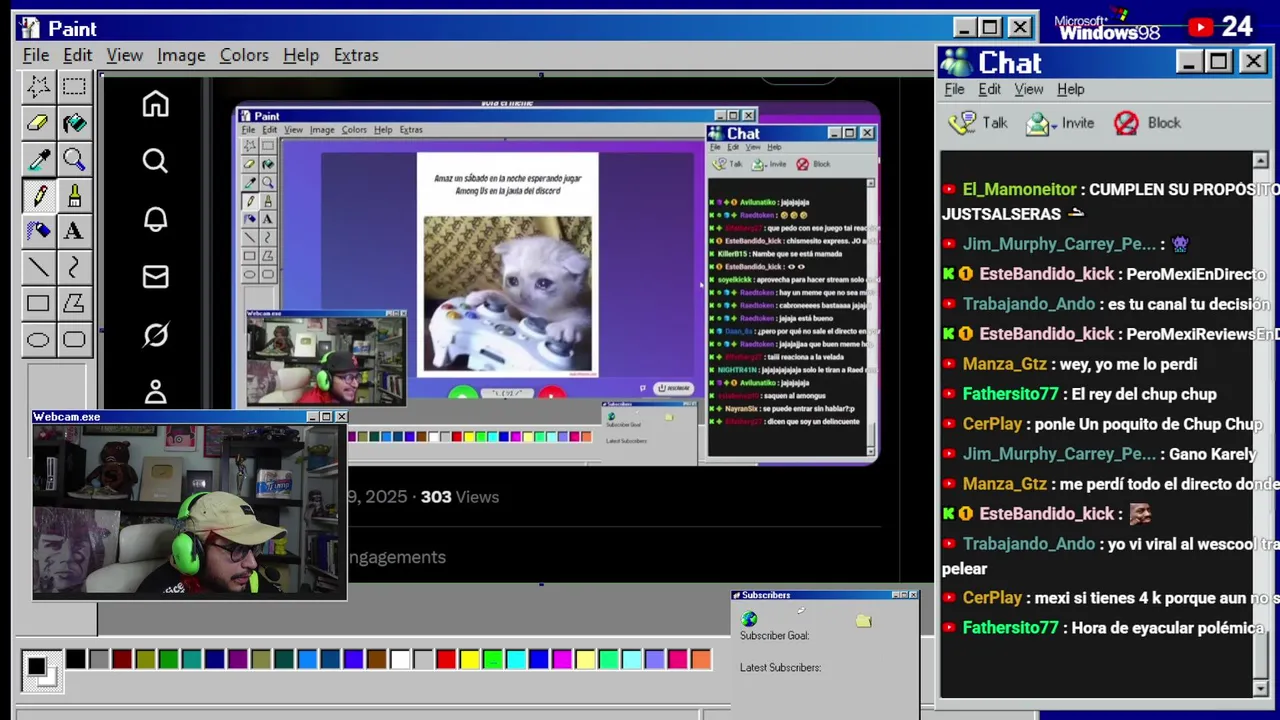1280x720 pixels.
Task: Open the File menu in Paint
Action: 36,55
